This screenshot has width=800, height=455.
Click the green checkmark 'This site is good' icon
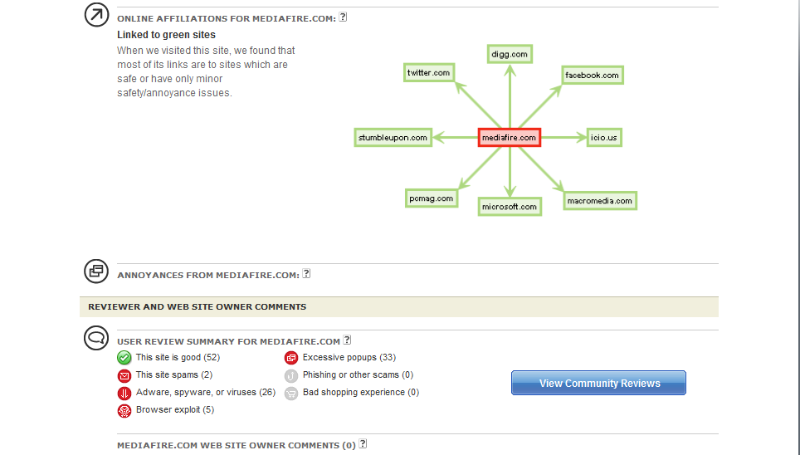point(124,357)
